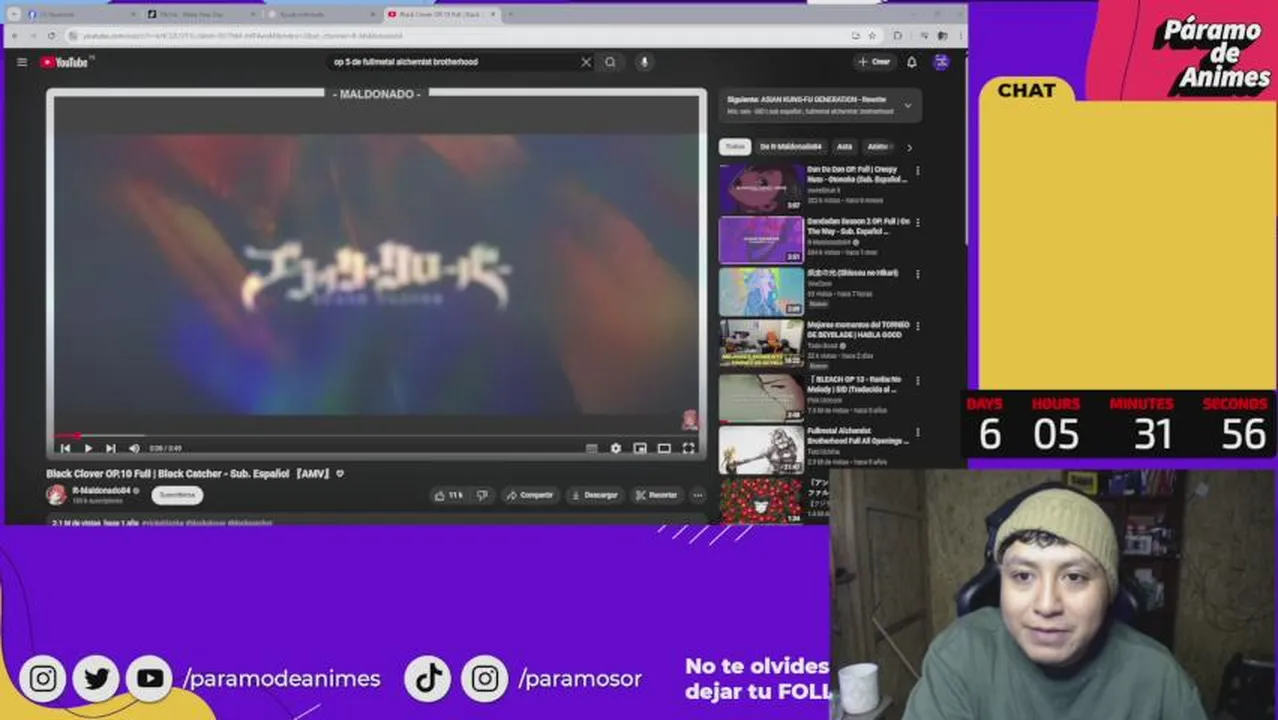Skip to the next video
1278x720 pixels.
[111, 448]
